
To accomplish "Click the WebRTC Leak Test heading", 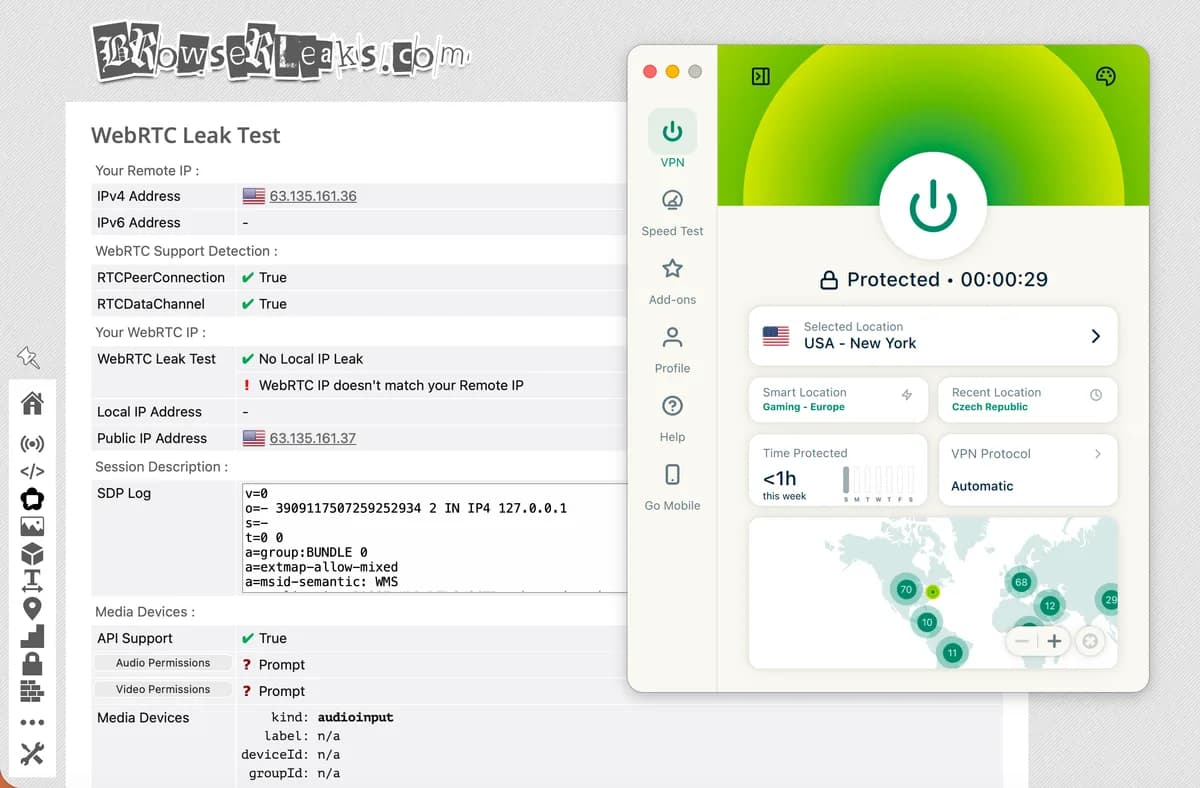I will click(186, 135).
